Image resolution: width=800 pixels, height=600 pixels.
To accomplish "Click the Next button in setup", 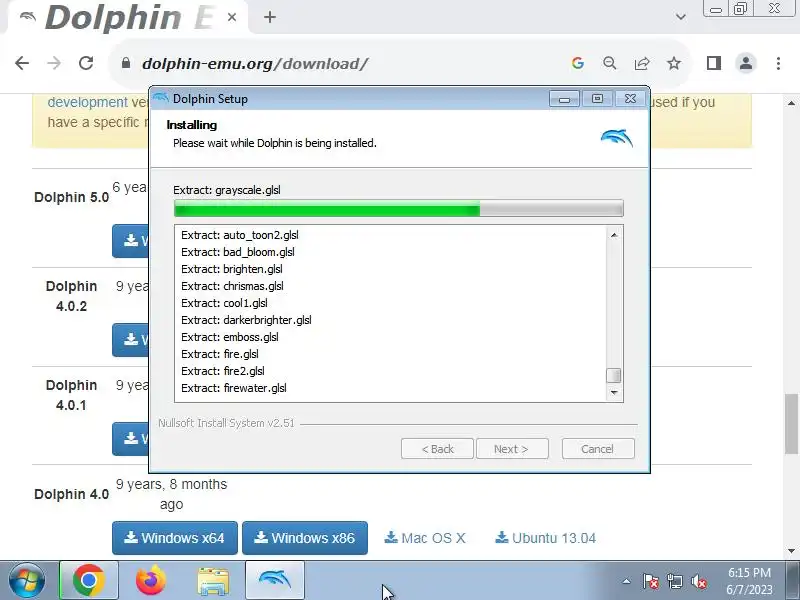I will (x=512, y=449).
